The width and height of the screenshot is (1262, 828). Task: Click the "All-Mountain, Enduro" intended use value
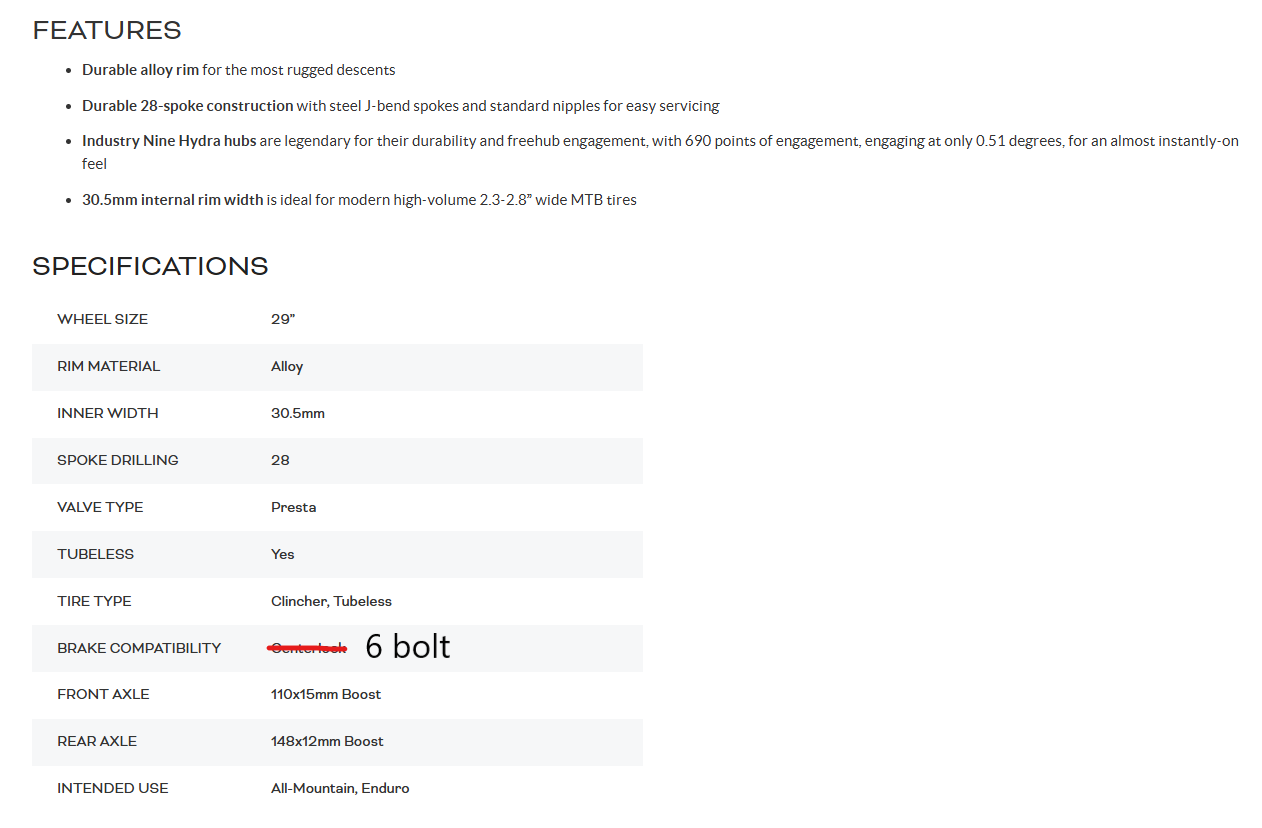click(340, 788)
